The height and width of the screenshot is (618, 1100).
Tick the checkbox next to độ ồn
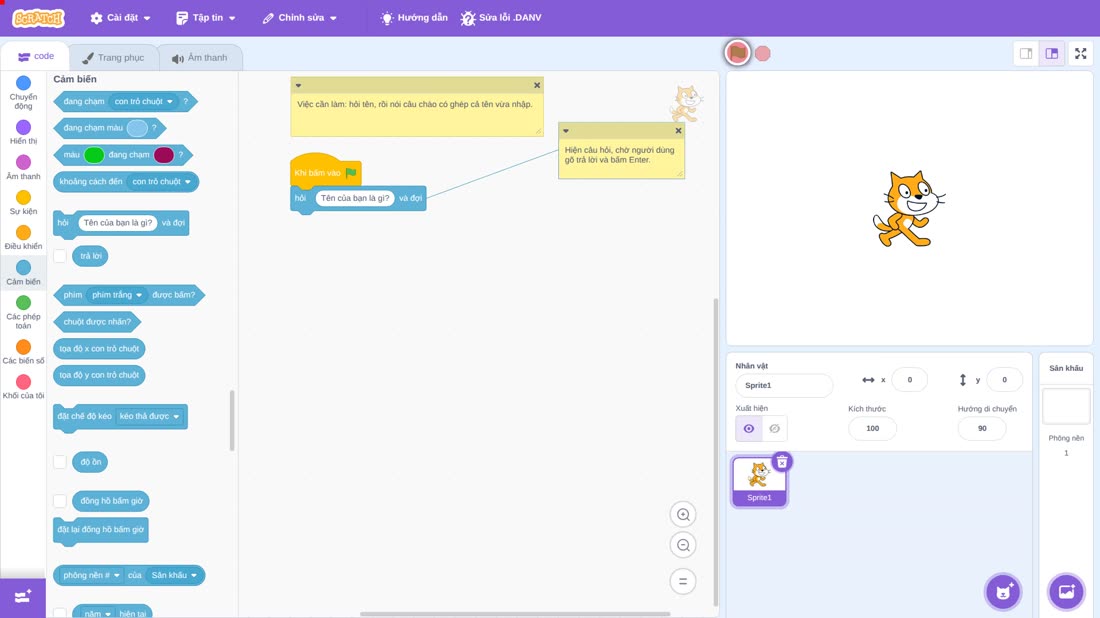(x=60, y=462)
